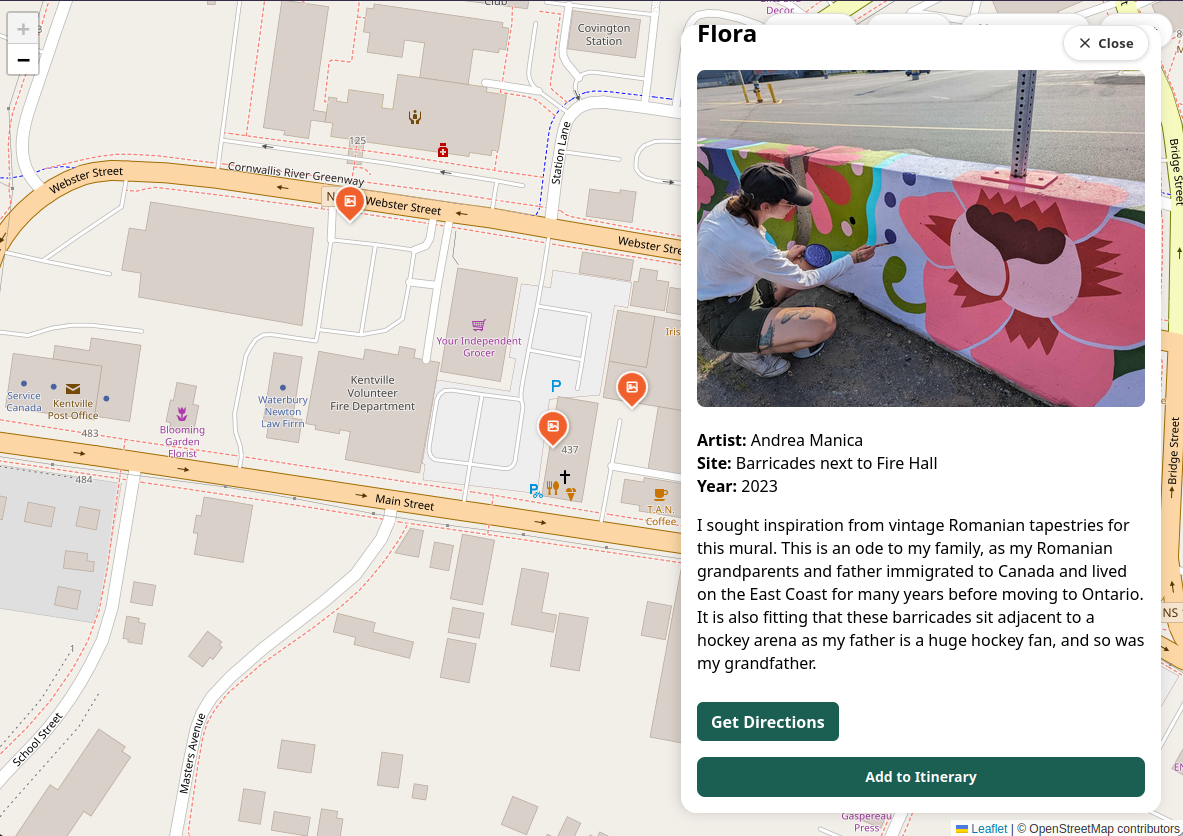The height and width of the screenshot is (836, 1183).
Task: Add Flora to Itinerary
Action: tap(920, 776)
